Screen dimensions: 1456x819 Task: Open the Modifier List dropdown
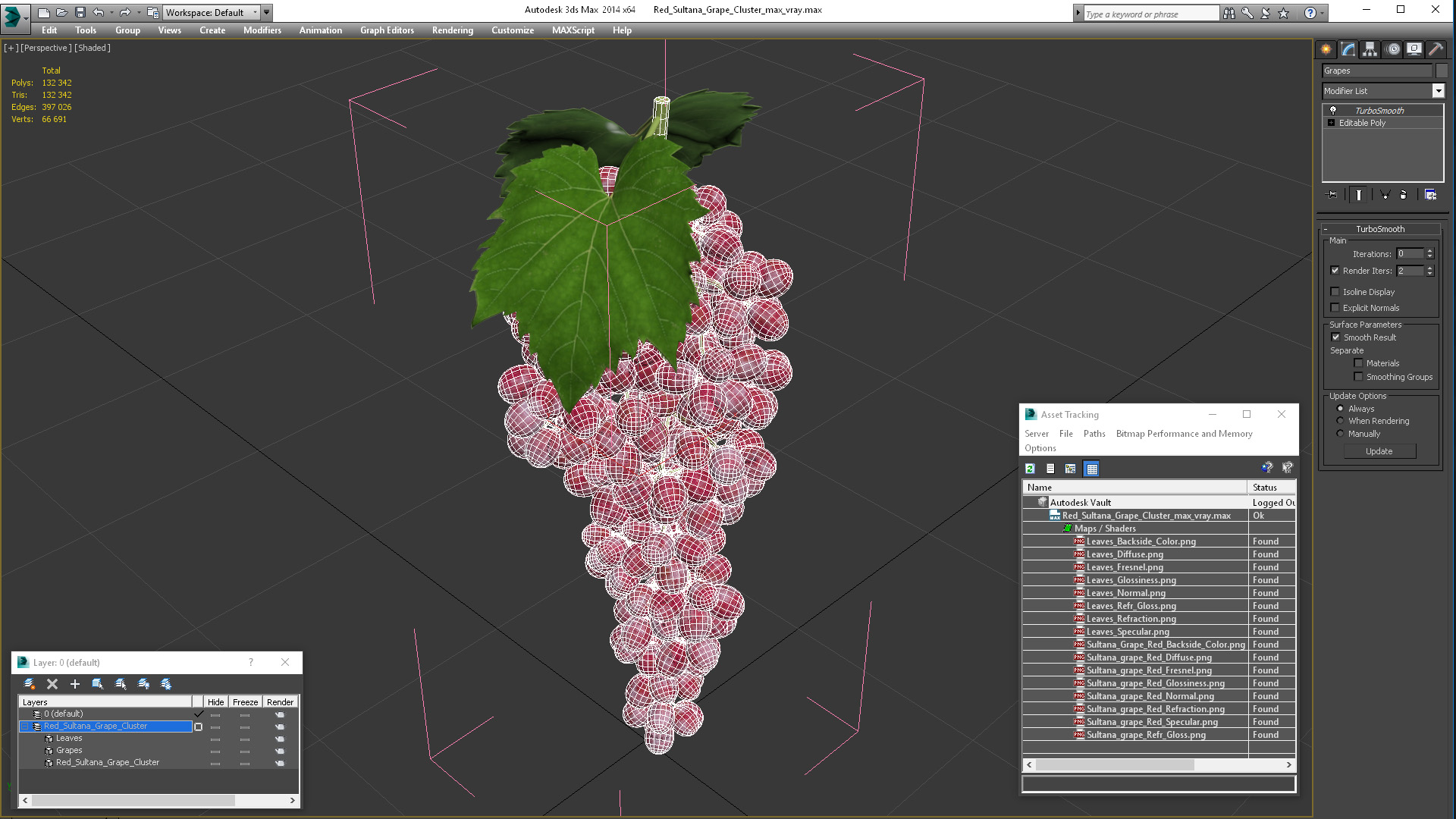[1438, 91]
